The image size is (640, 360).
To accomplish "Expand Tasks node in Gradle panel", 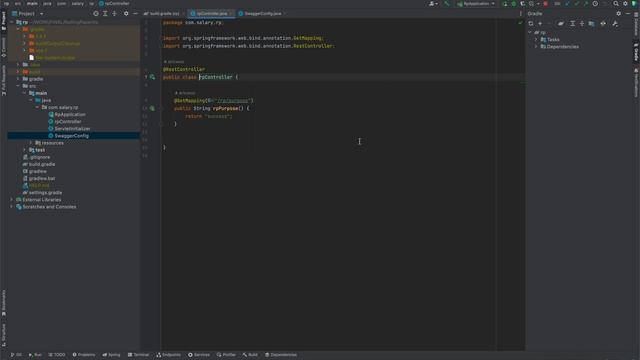I will (536, 40).
